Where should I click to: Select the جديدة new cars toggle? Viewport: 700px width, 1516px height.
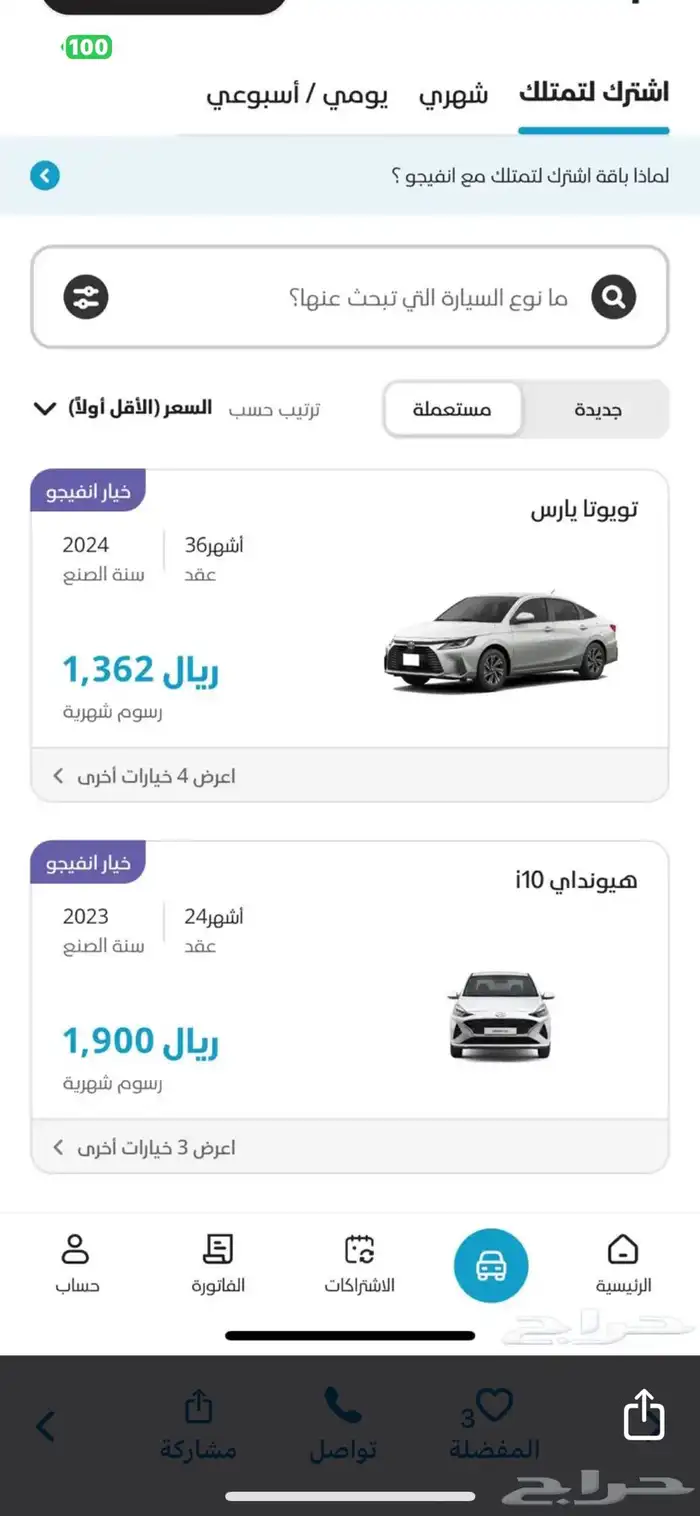point(597,410)
